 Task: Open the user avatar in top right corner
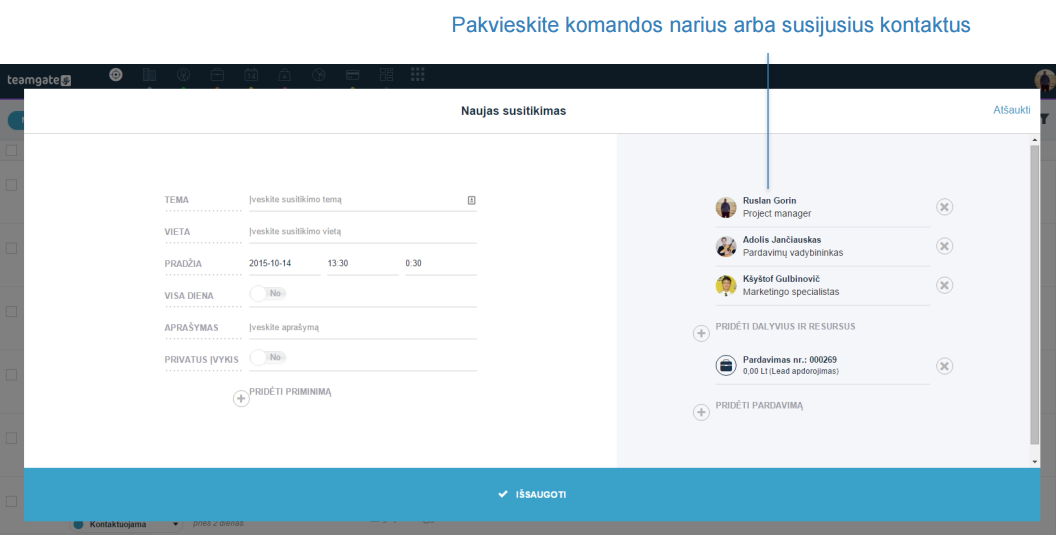tap(1045, 80)
